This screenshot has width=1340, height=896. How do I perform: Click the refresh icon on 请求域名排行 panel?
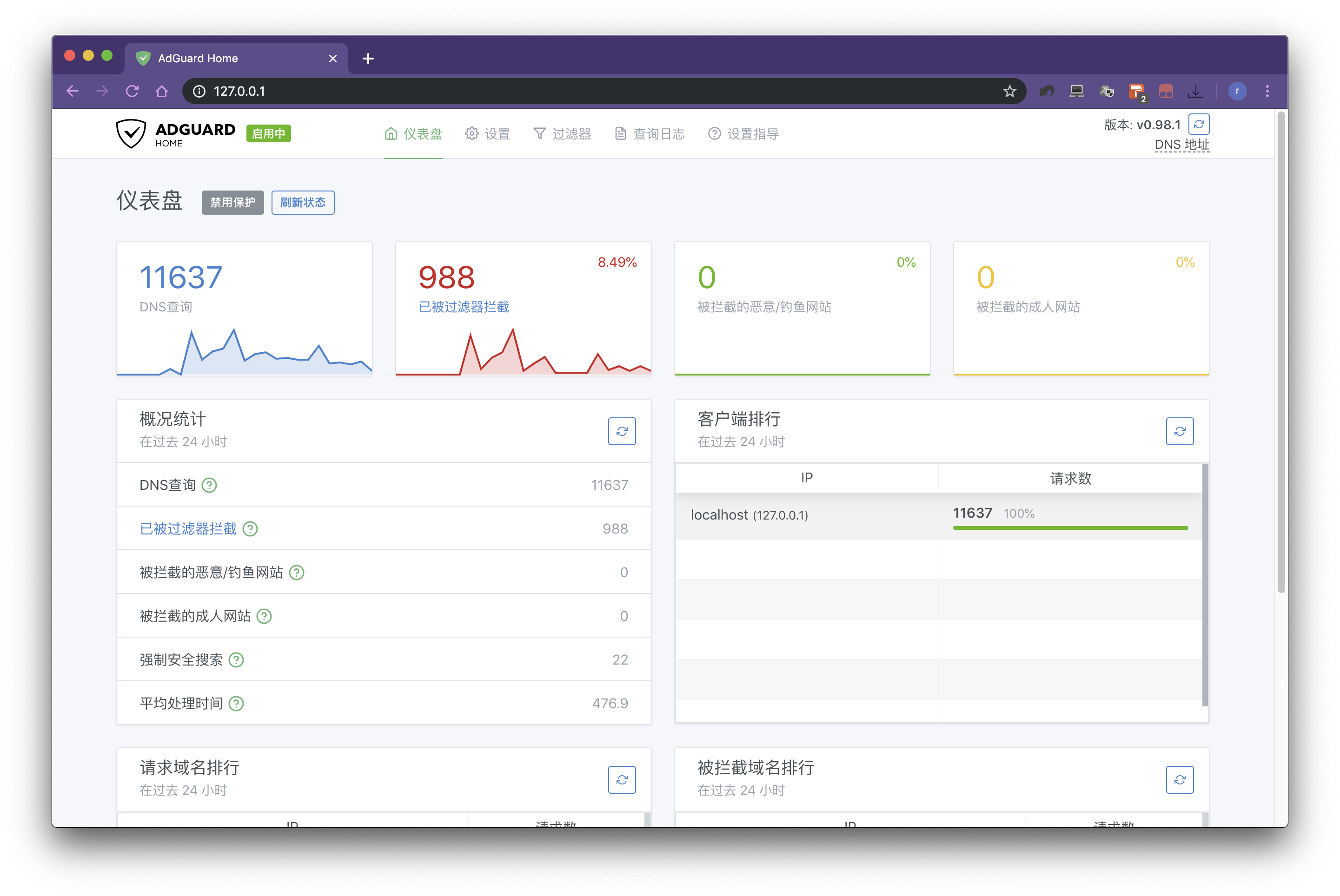[621, 779]
